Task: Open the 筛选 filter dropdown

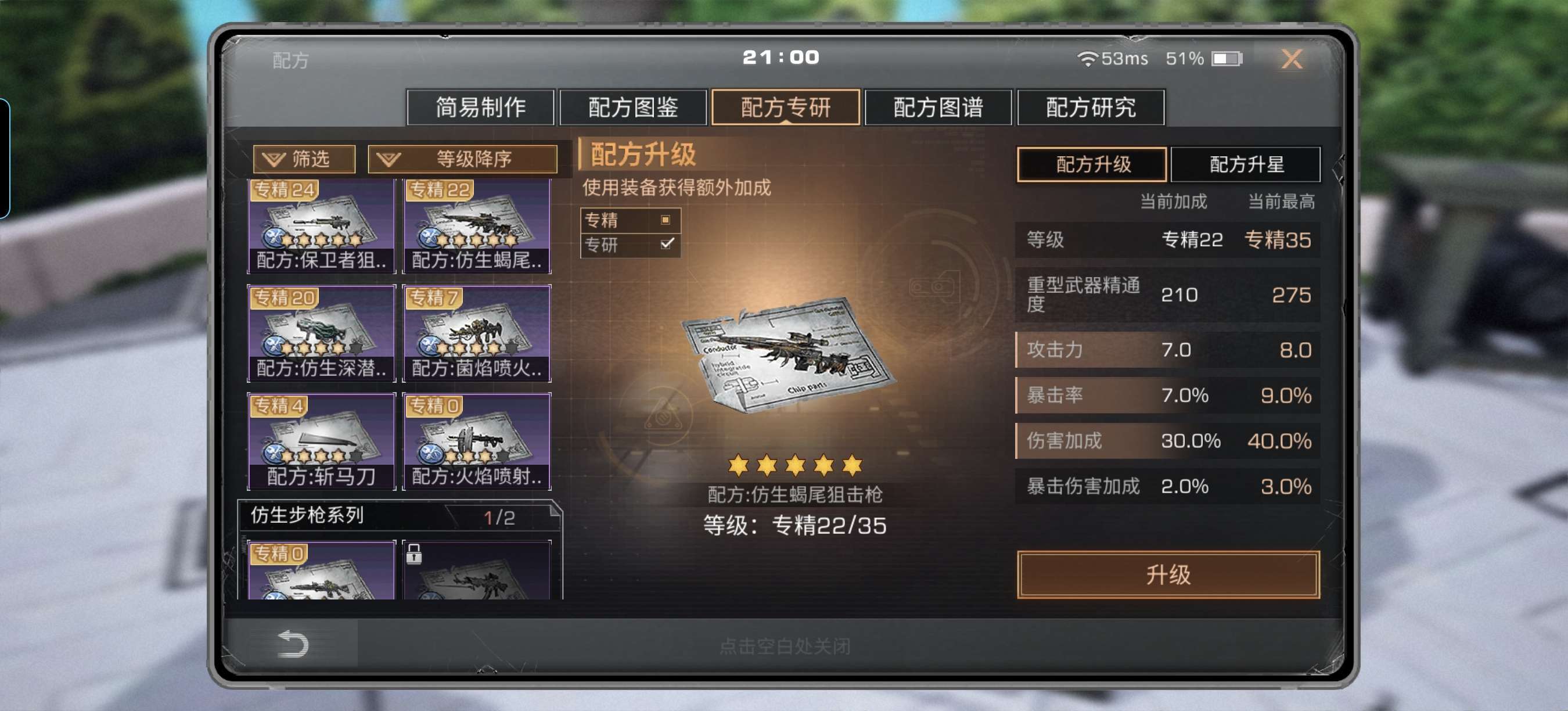Action: click(x=304, y=159)
